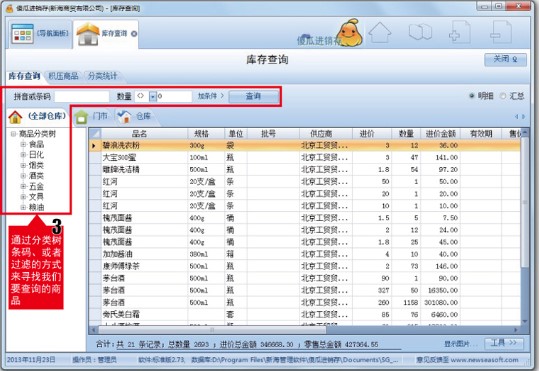Click the 进价 column header

point(372,133)
